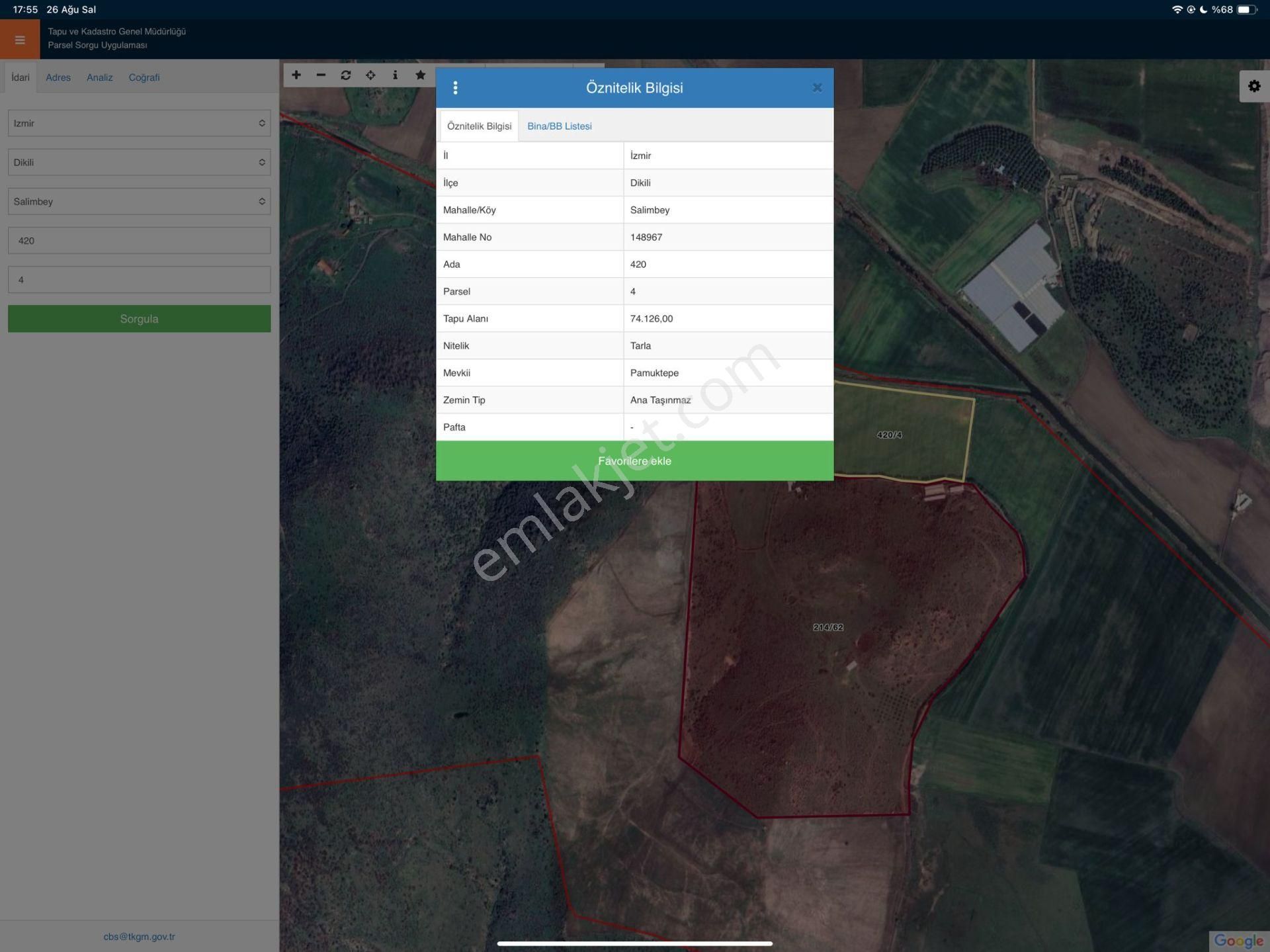Expand the Izmir province dropdown
1270x952 pixels.
click(x=139, y=124)
